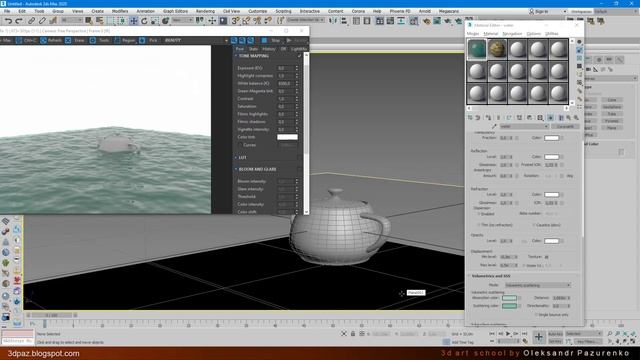
Task: Toggle the Auto Key button
Action: [x=555, y=334]
